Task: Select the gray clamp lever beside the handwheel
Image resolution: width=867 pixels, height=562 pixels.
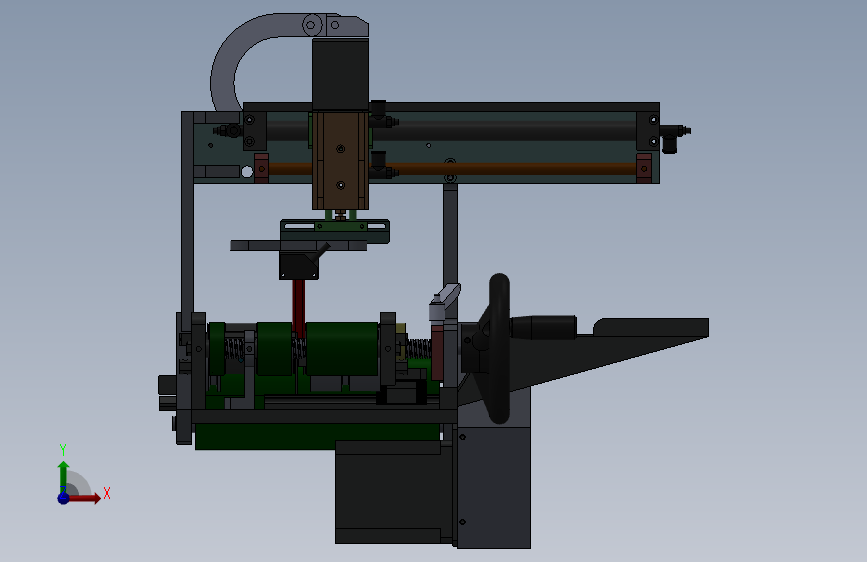Action: [445, 301]
